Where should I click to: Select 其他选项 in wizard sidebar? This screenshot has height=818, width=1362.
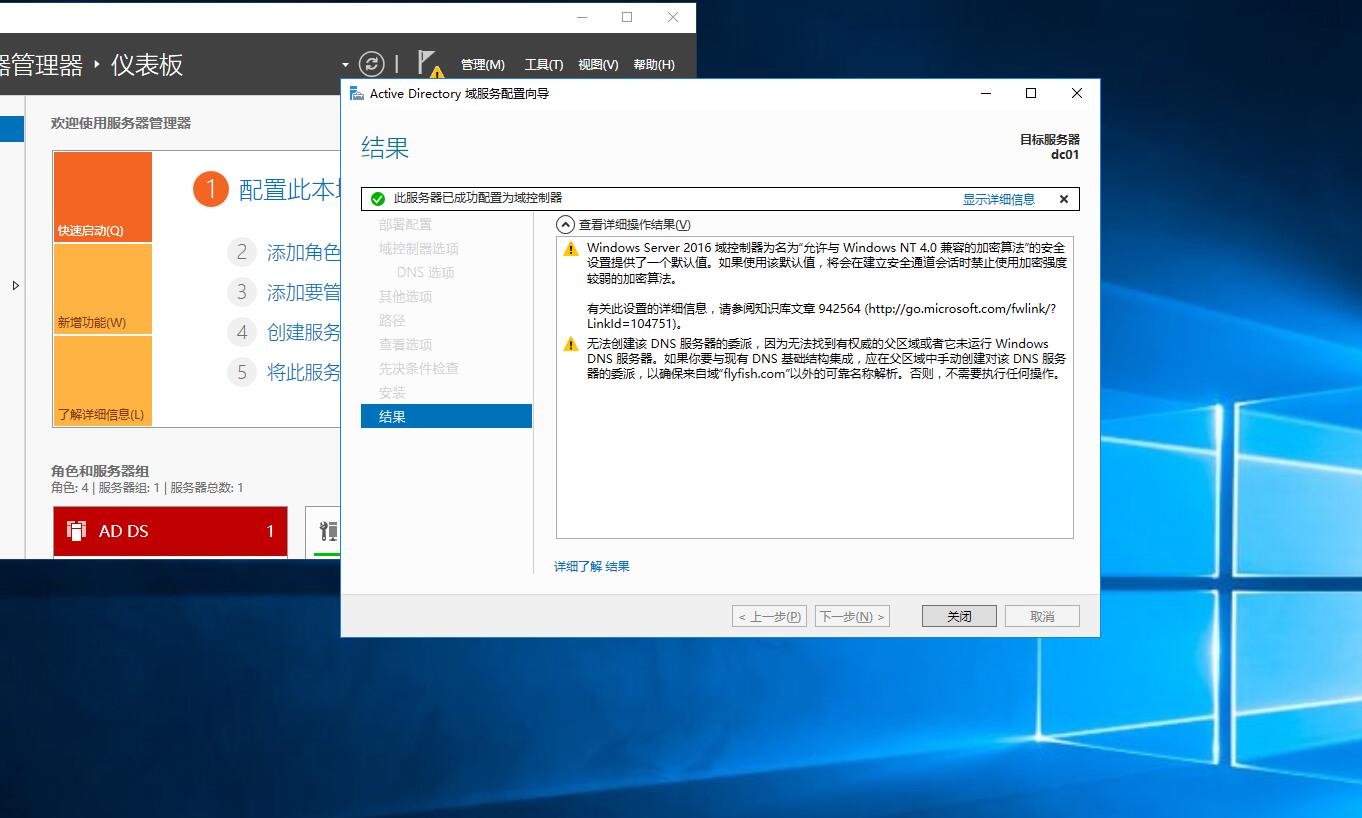(405, 296)
